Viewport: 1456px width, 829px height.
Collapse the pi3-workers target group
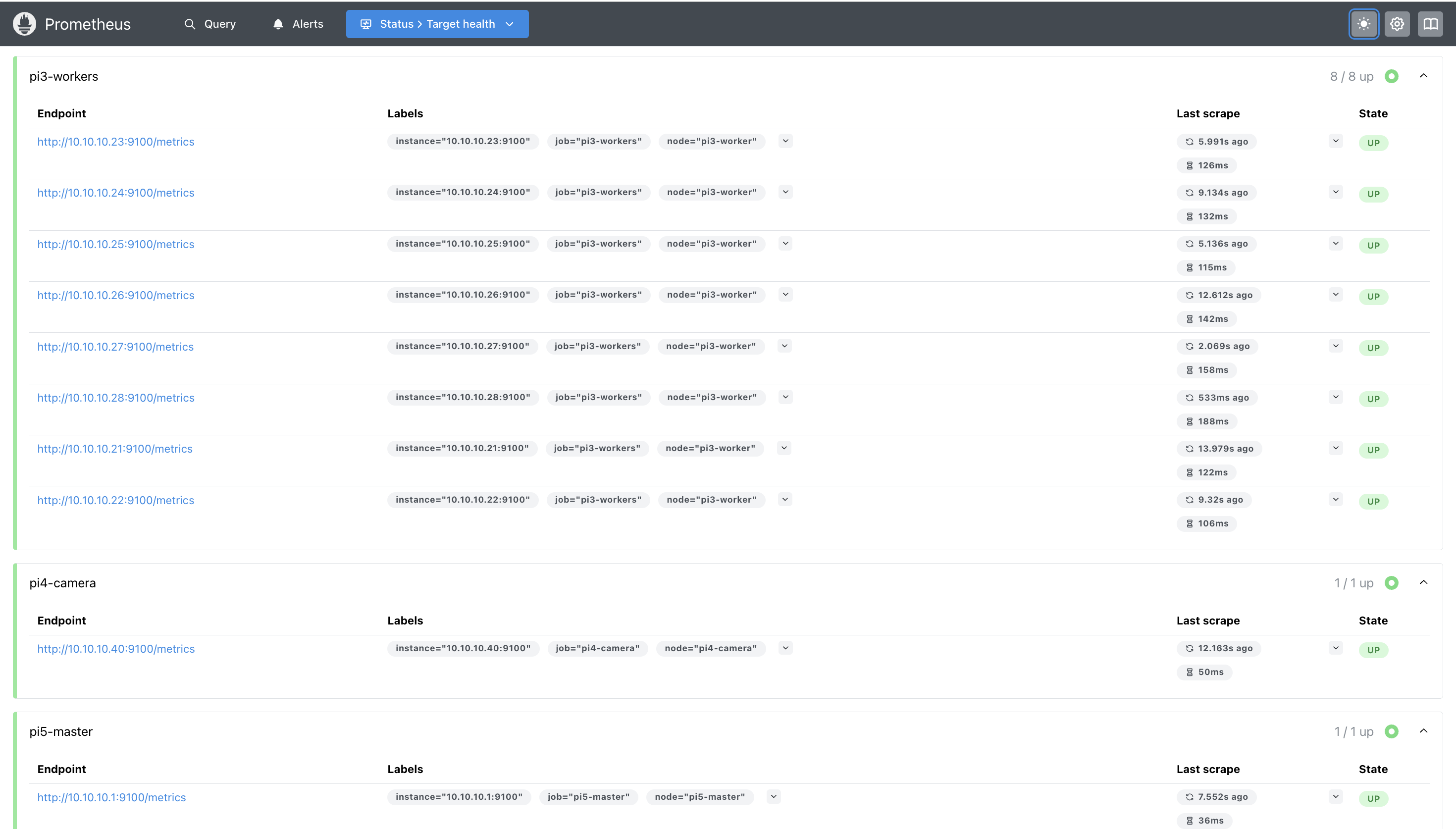click(1423, 76)
